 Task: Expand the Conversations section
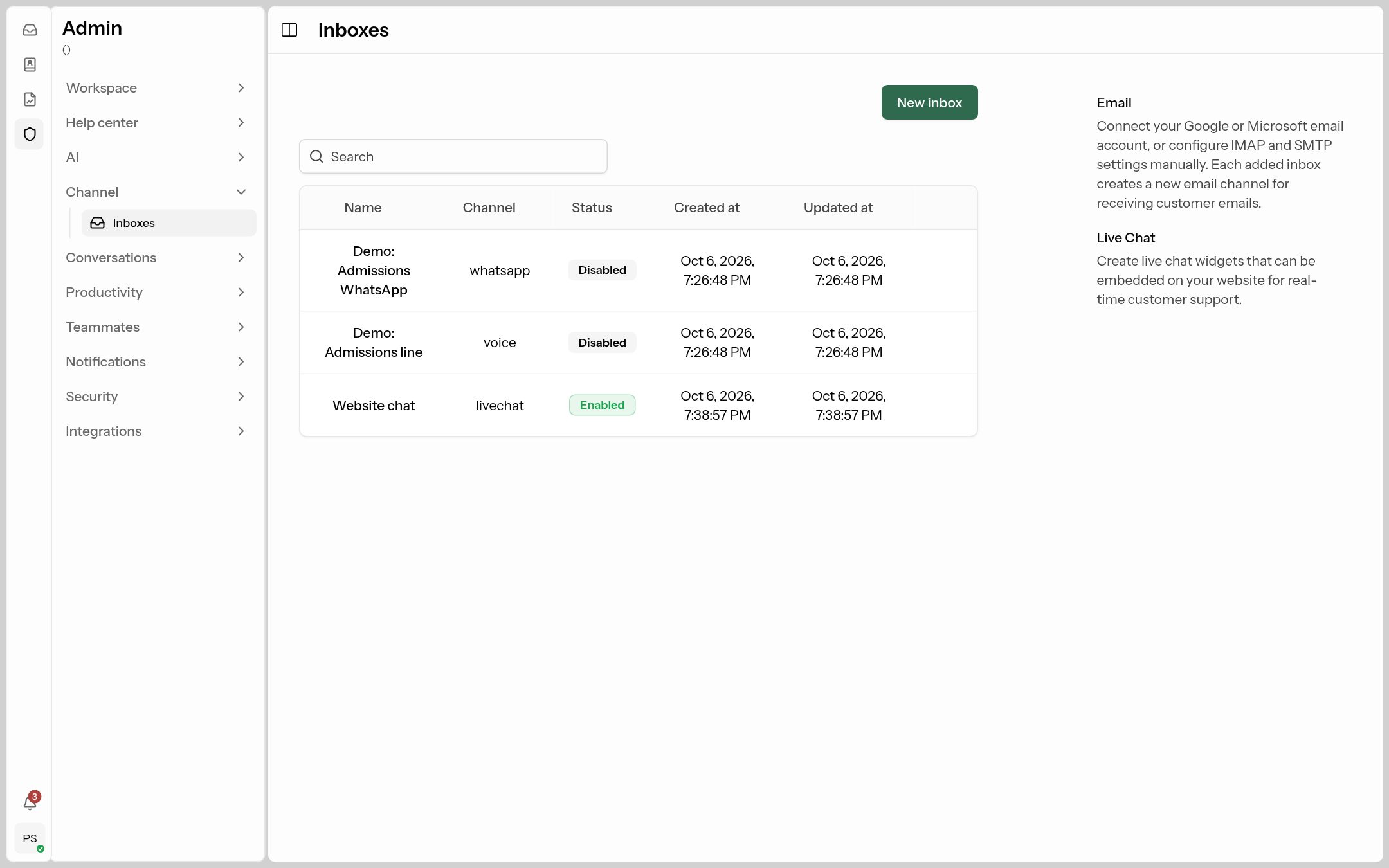click(155, 257)
